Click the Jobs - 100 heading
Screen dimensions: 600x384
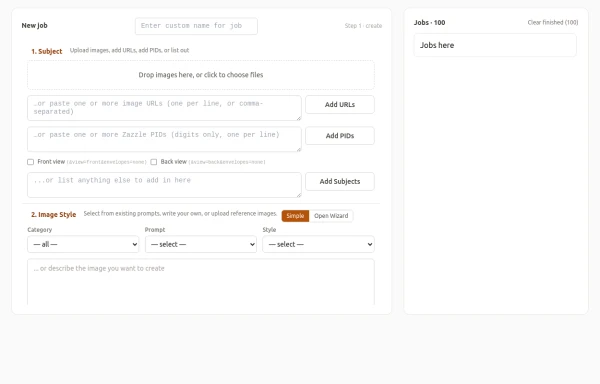click(429, 23)
